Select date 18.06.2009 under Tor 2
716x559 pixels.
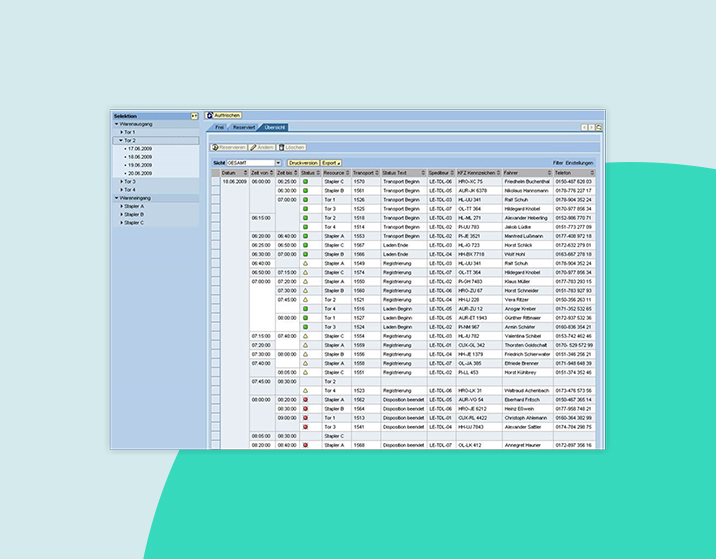pos(139,157)
